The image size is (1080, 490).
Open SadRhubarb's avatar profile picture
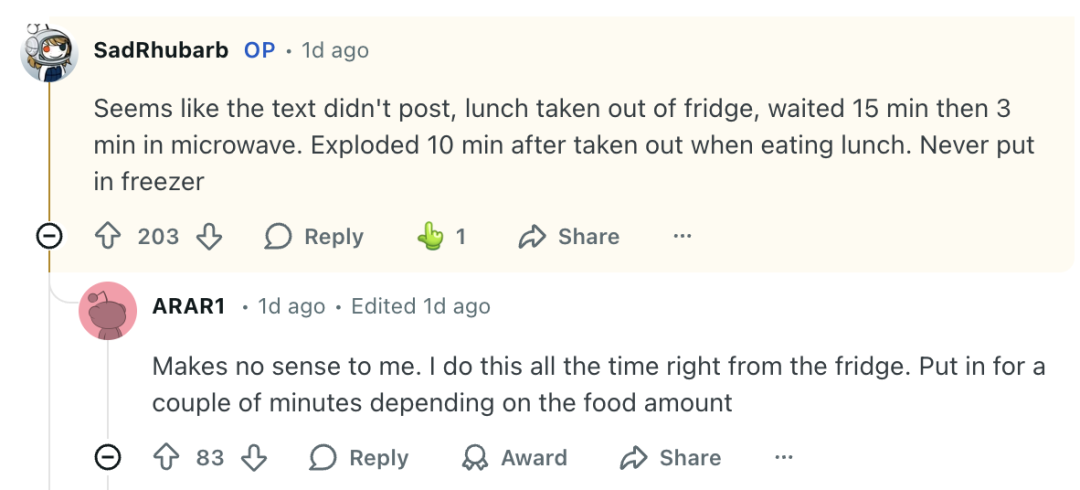click(x=49, y=52)
